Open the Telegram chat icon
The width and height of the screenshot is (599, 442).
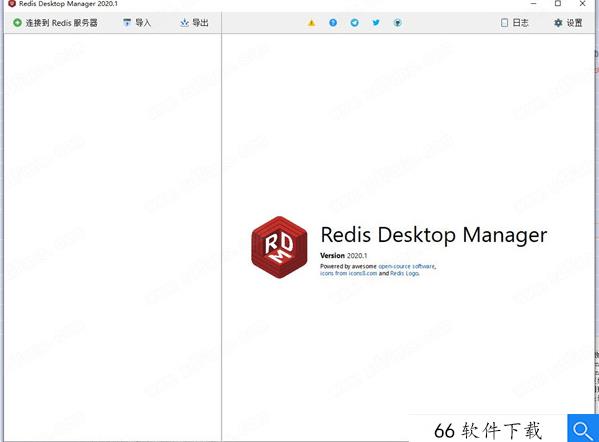pos(355,23)
